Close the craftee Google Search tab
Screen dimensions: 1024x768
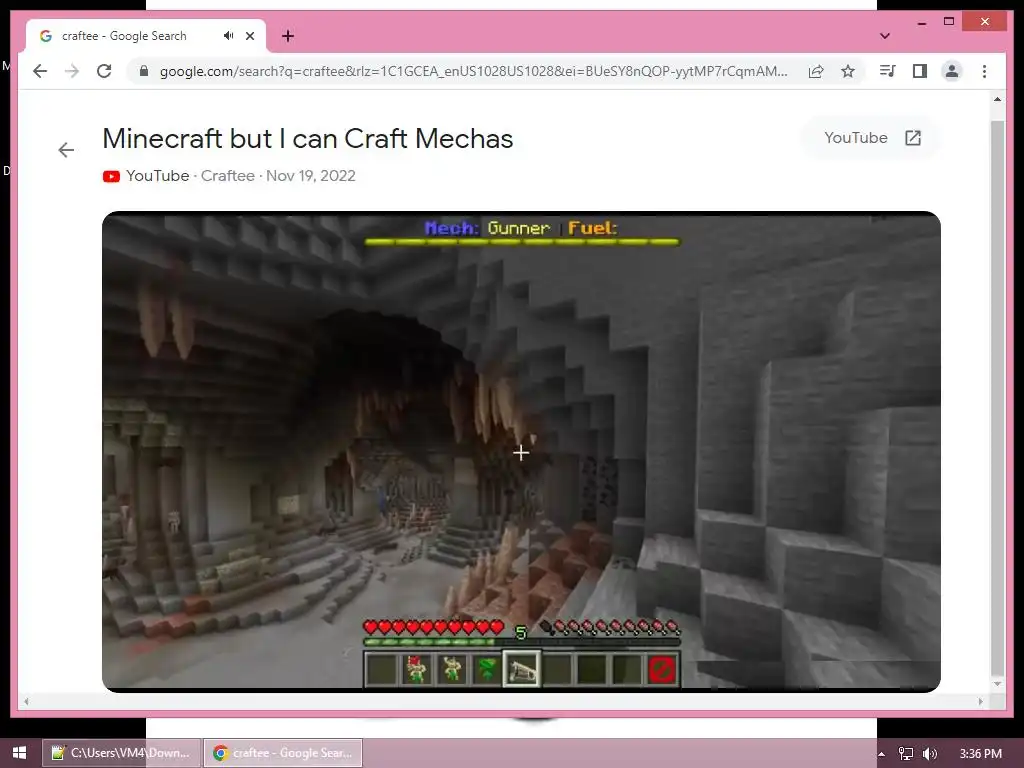pyautogui.click(x=250, y=36)
